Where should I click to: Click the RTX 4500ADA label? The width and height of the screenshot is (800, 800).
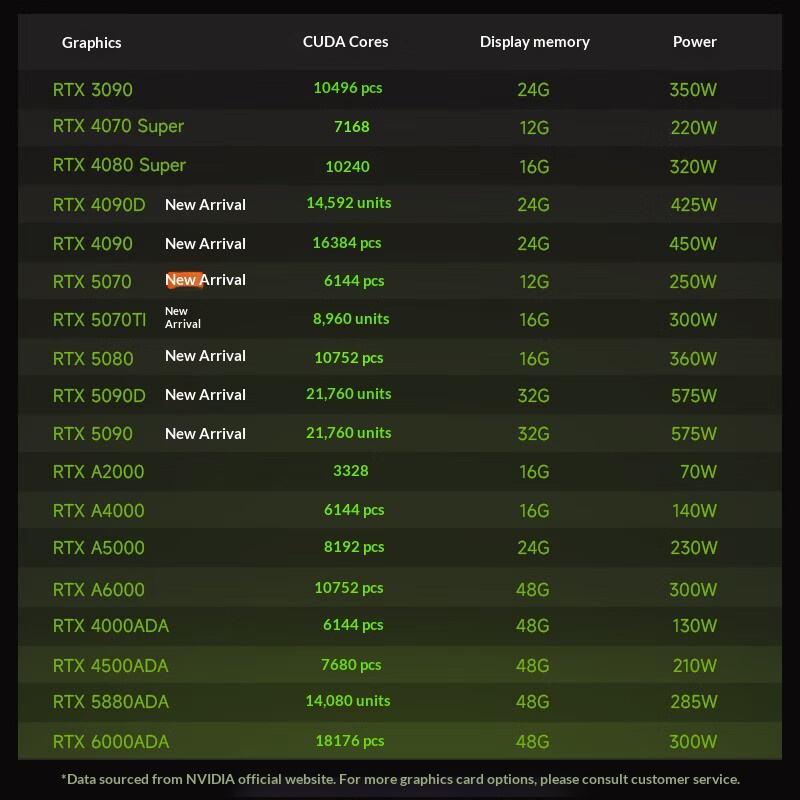point(110,666)
